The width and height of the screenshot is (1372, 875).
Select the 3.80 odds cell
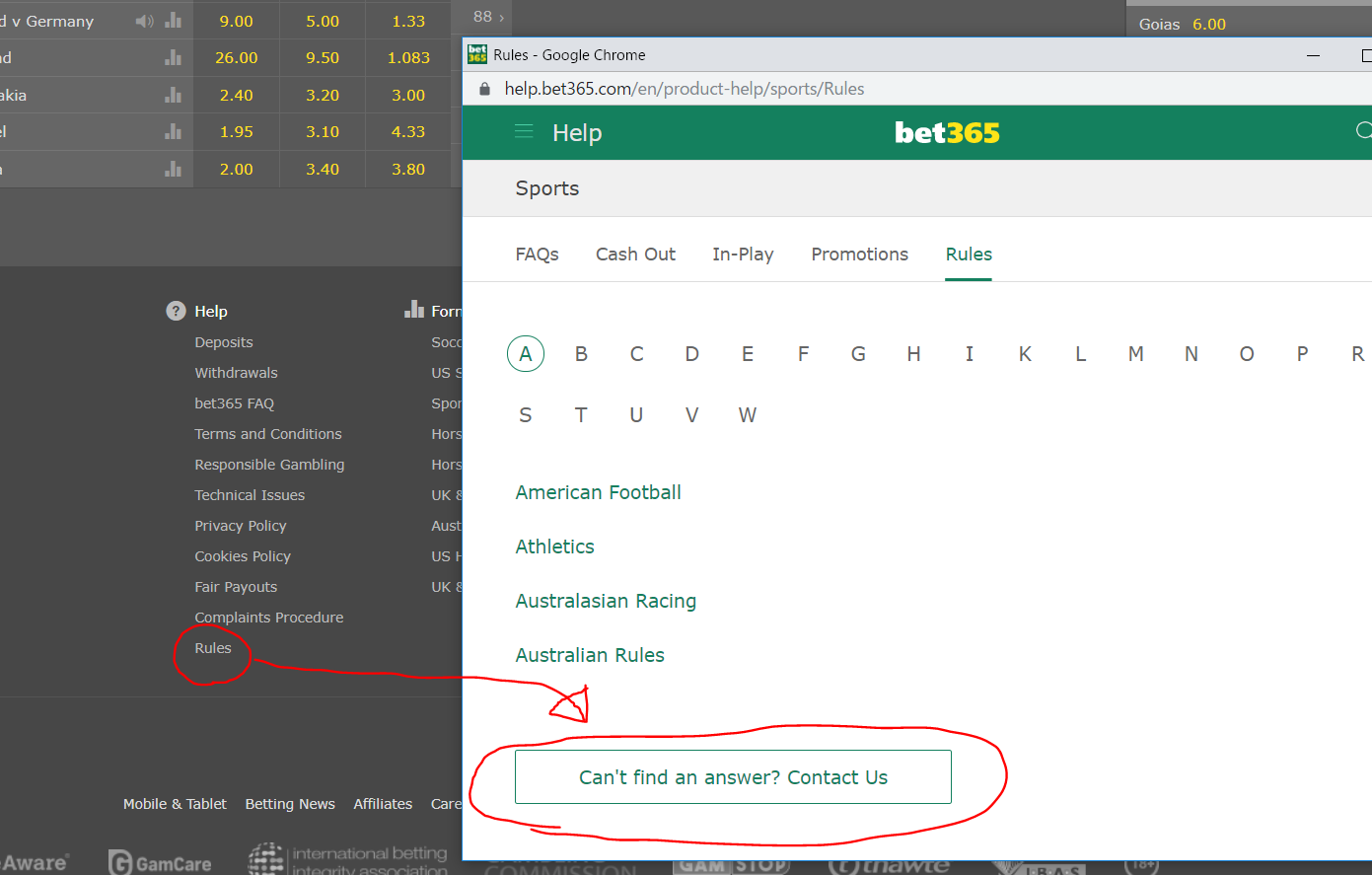[x=408, y=169]
